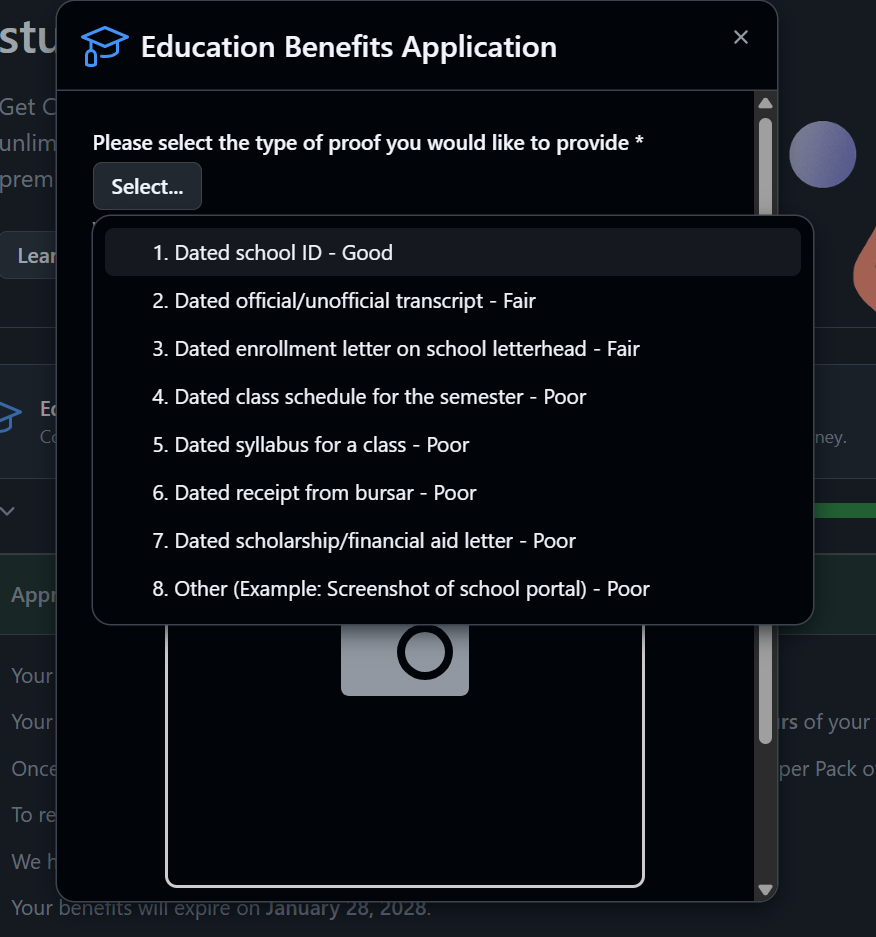Click the Learn button in the background
876x937 pixels.
pyautogui.click(x=32, y=256)
